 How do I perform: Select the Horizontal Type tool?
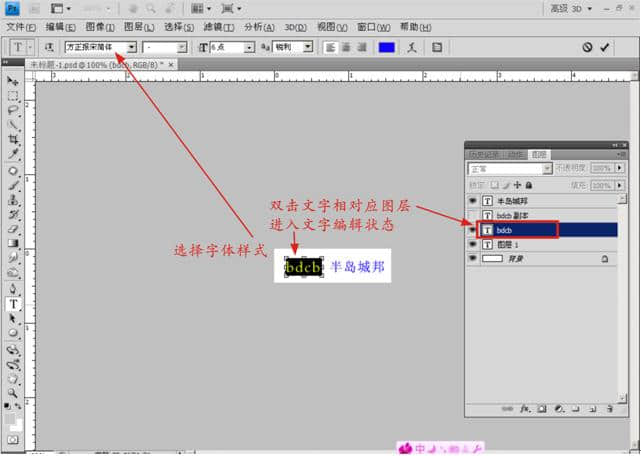[x=14, y=304]
